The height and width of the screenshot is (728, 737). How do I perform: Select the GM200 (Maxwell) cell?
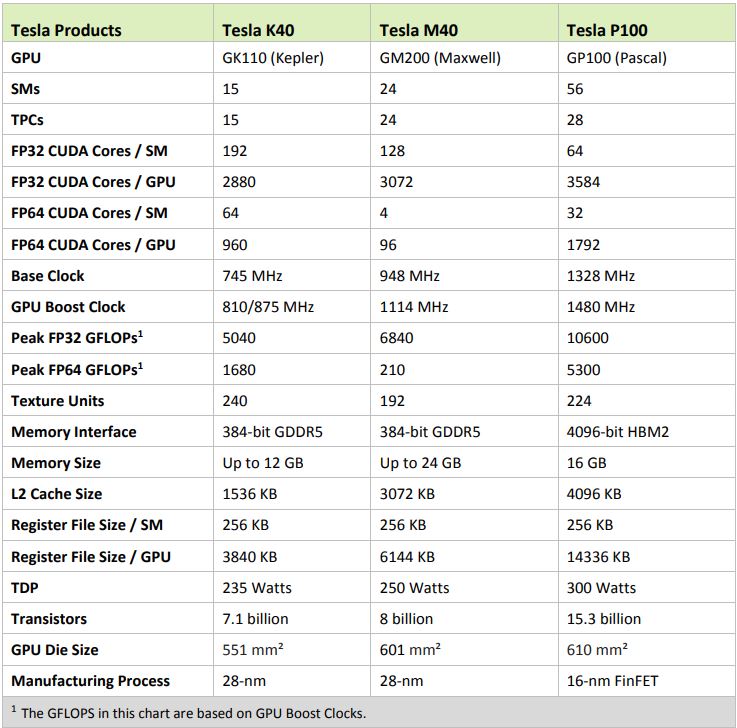440,58
